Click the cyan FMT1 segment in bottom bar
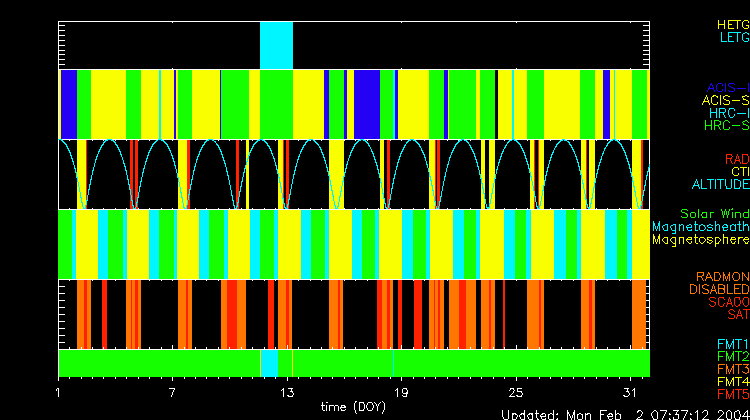 coord(269,362)
